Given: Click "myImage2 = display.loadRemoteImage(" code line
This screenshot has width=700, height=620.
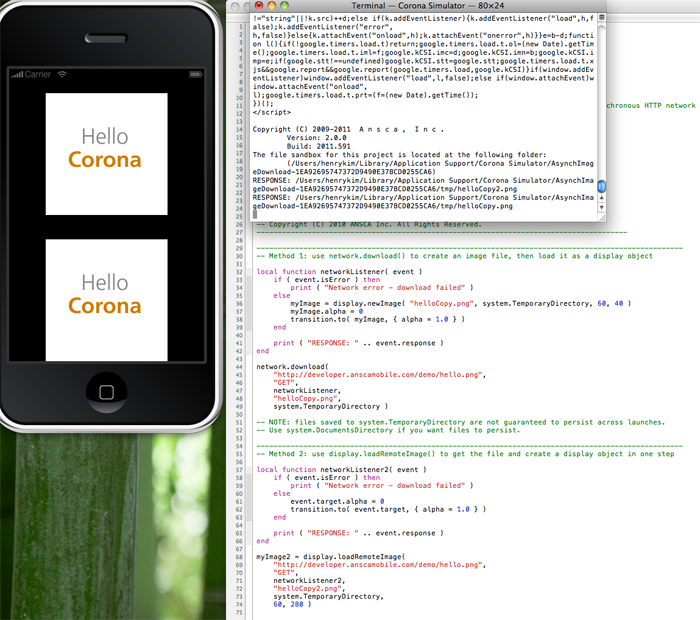Looking at the screenshot, I should coord(331,557).
